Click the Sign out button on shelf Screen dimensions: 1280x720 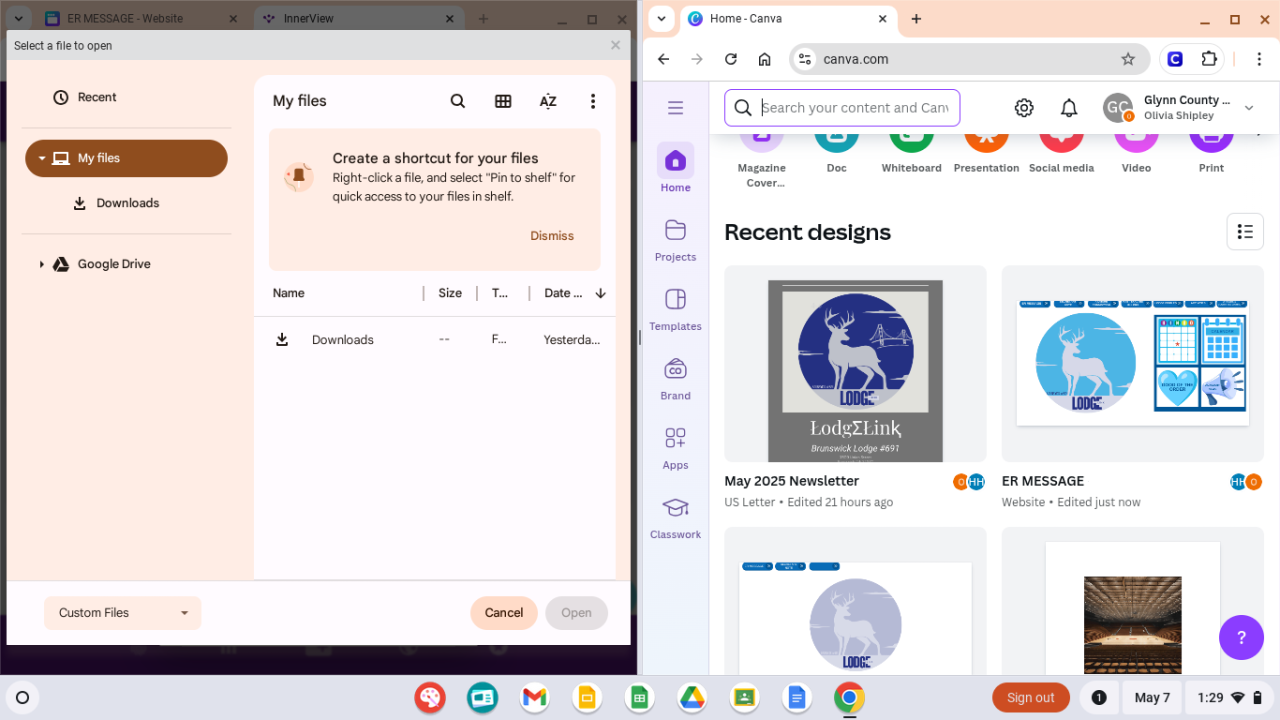1031,698
